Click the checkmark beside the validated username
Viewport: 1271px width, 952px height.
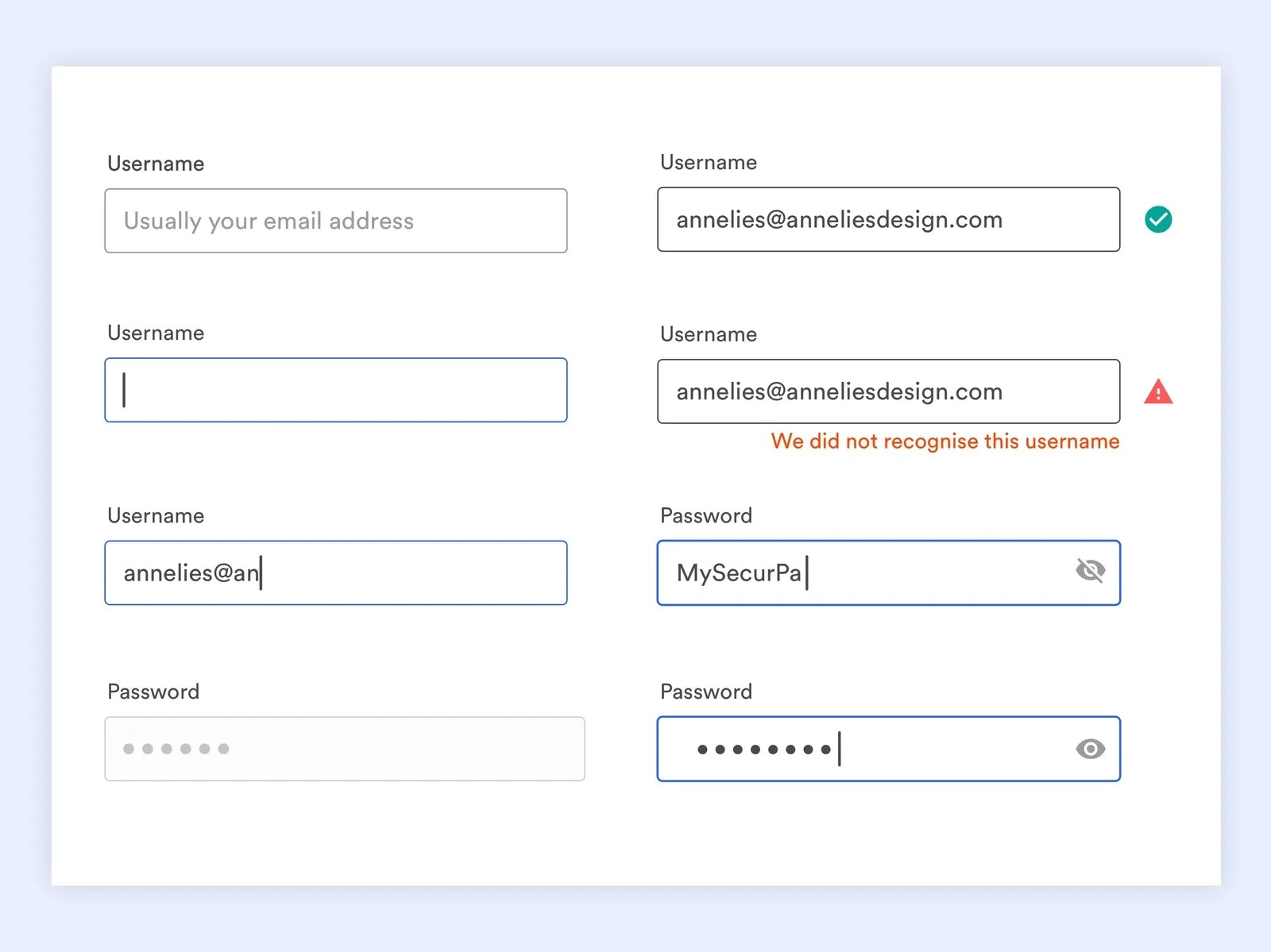point(1158,220)
